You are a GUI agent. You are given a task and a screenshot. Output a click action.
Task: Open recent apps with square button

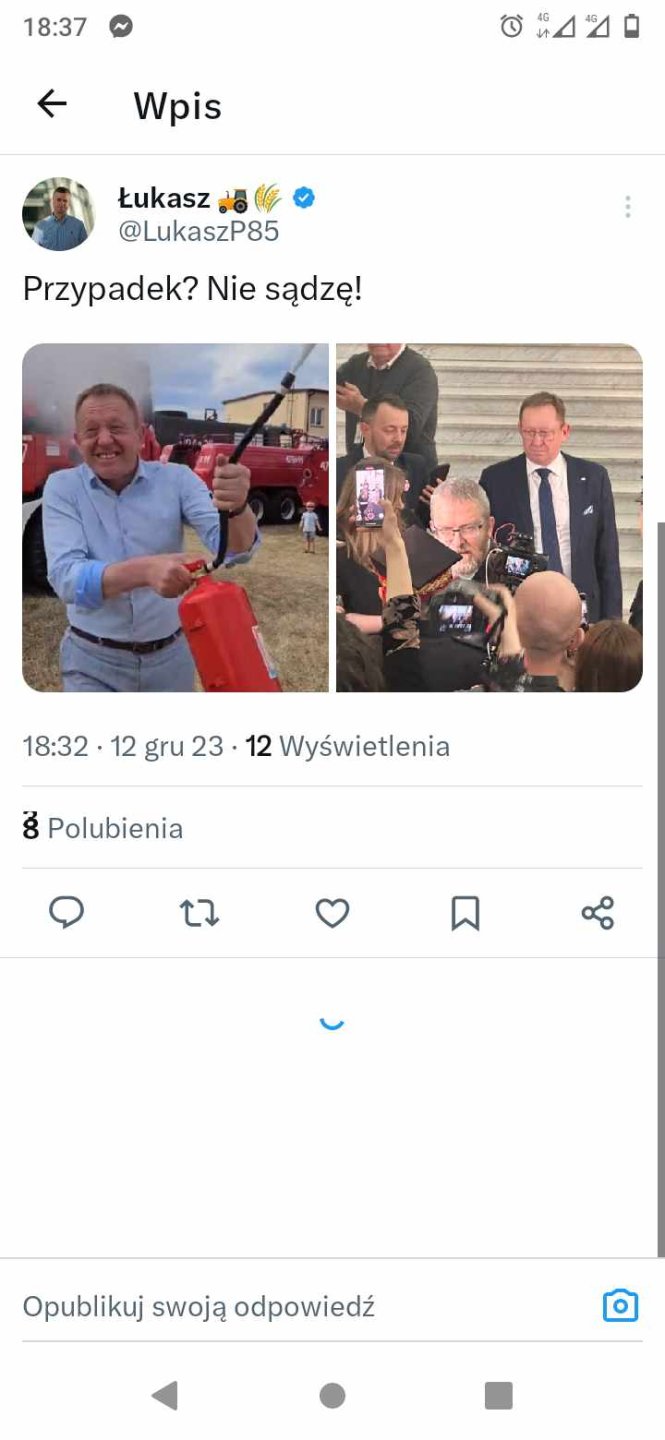click(498, 1395)
